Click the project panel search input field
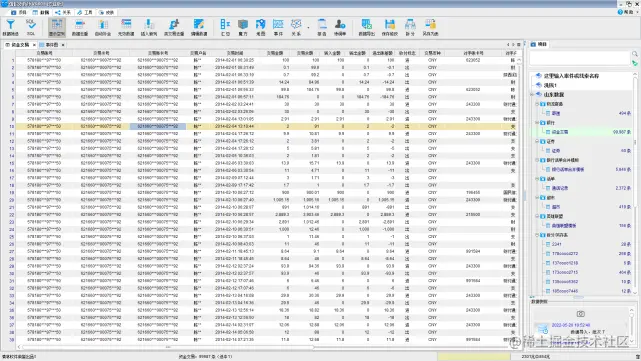The width and height of the screenshot is (641, 361). 580,58
